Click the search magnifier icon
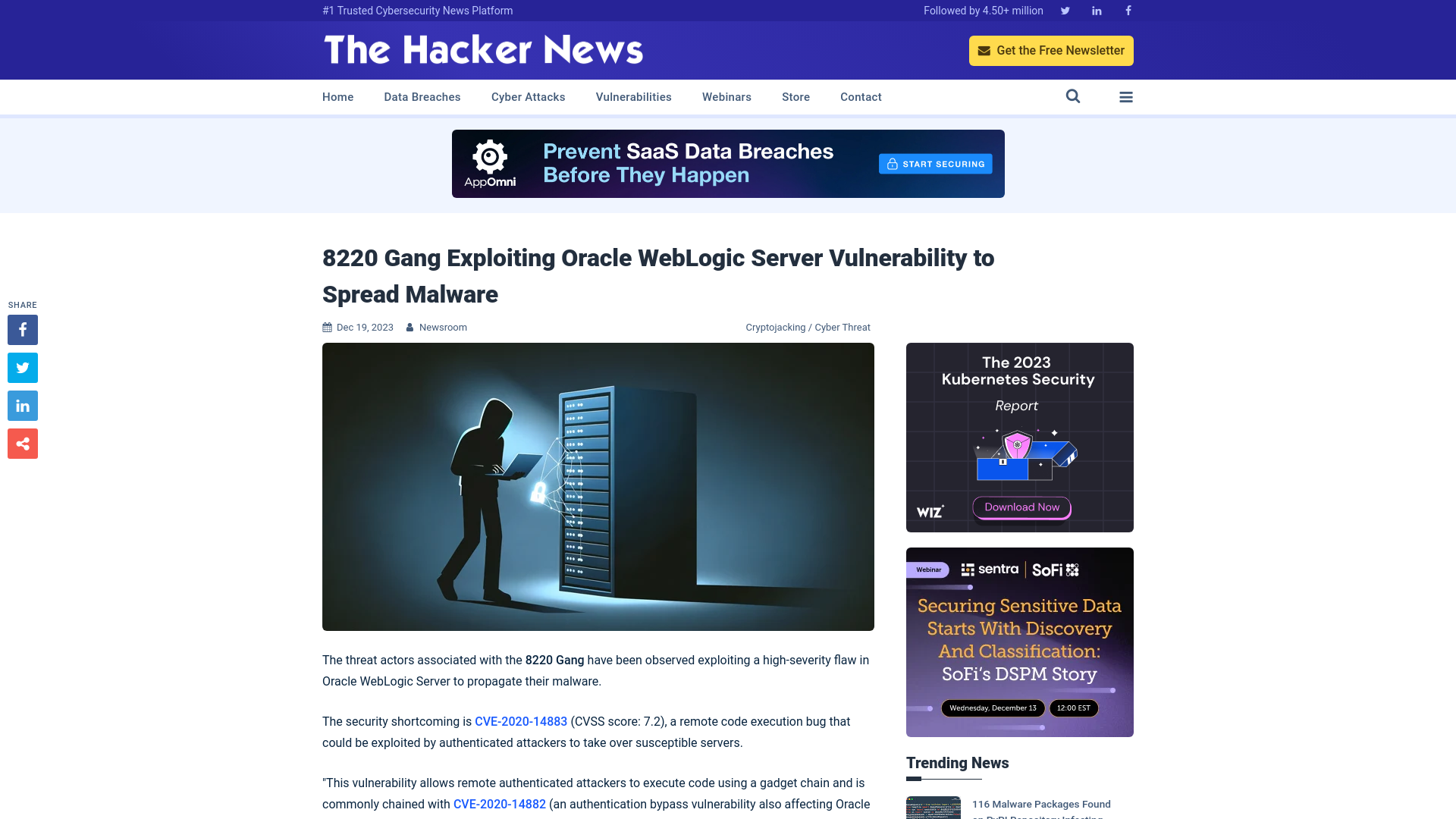This screenshot has height=819, width=1456. (1073, 96)
